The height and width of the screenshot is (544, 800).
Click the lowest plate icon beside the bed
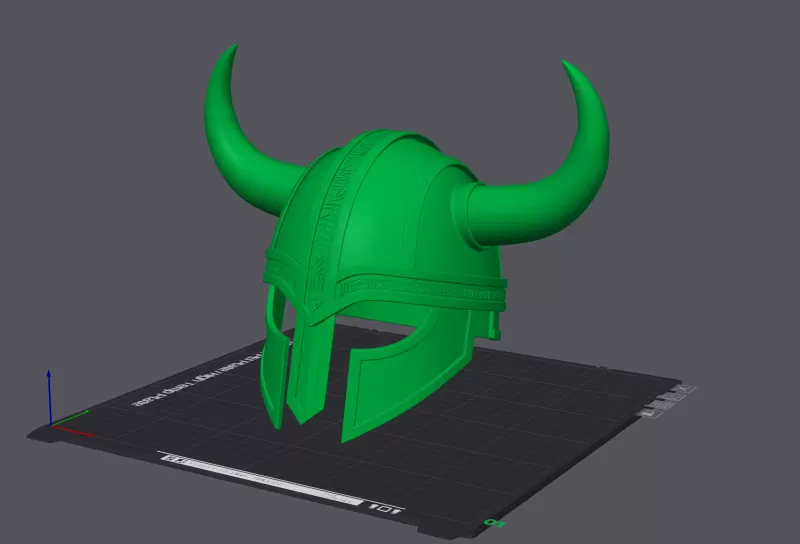(x=650, y=411)
